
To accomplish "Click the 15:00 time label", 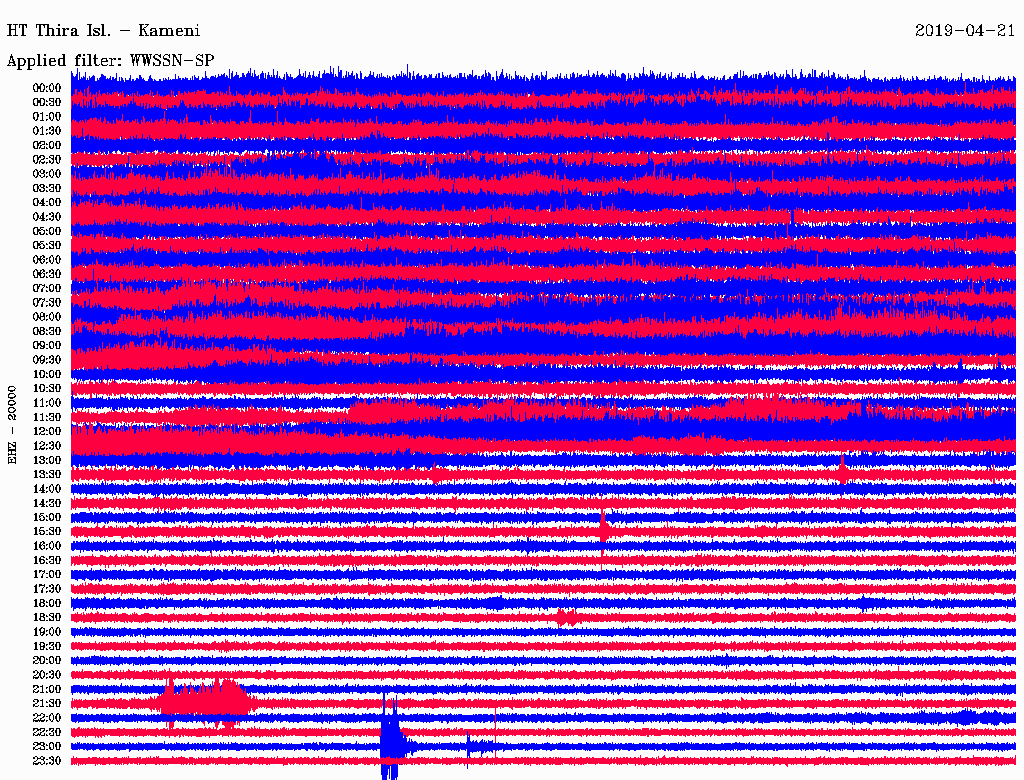I will pyautogui.click(x=47, y=517).
